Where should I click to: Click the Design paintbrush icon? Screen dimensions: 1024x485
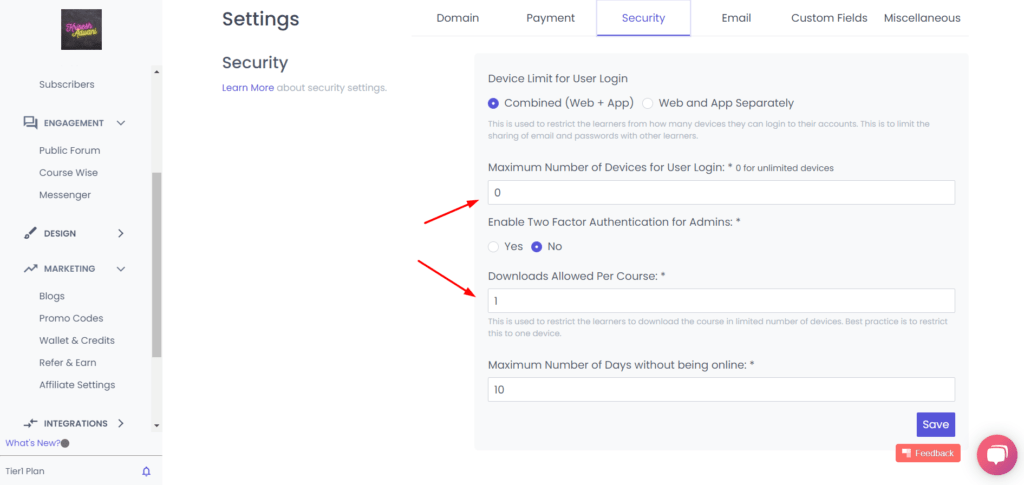(x=30, y=233)
